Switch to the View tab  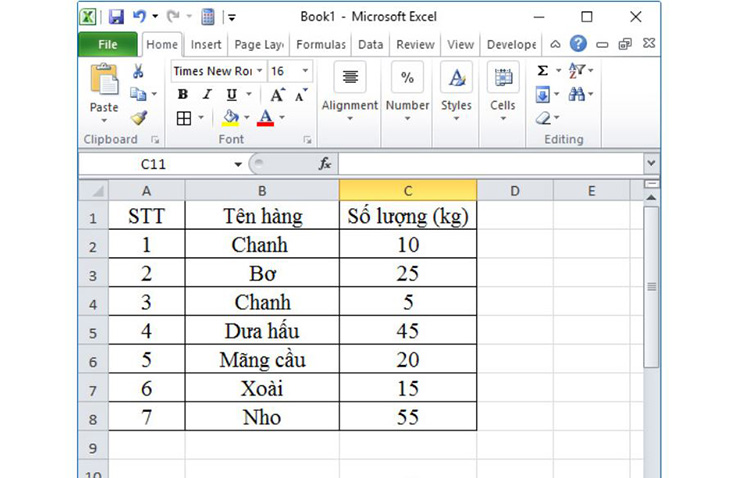(460, 44)
